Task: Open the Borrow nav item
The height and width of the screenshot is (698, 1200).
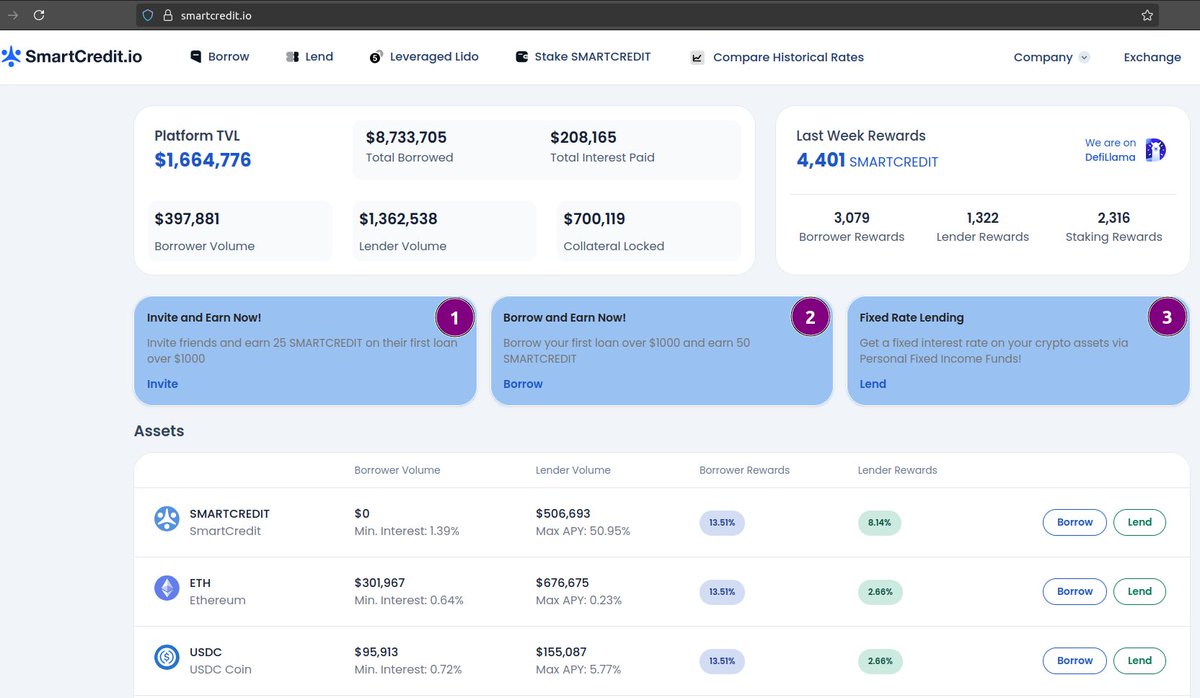Action: pos(220,57)
